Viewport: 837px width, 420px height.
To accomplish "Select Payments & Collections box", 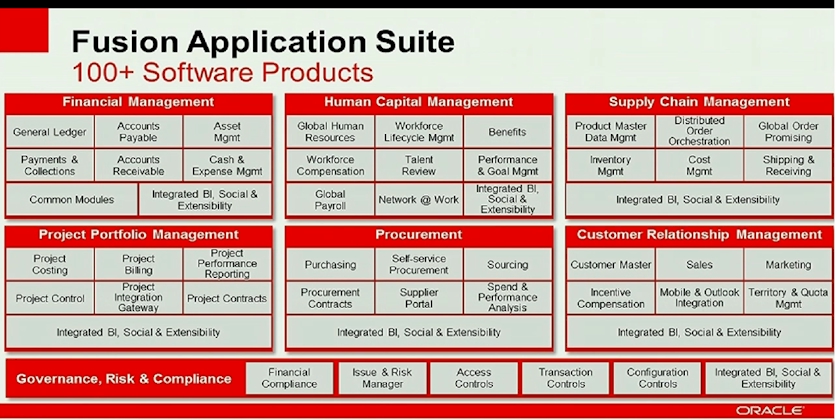I will pyautogui.click(x=50, y=165).
